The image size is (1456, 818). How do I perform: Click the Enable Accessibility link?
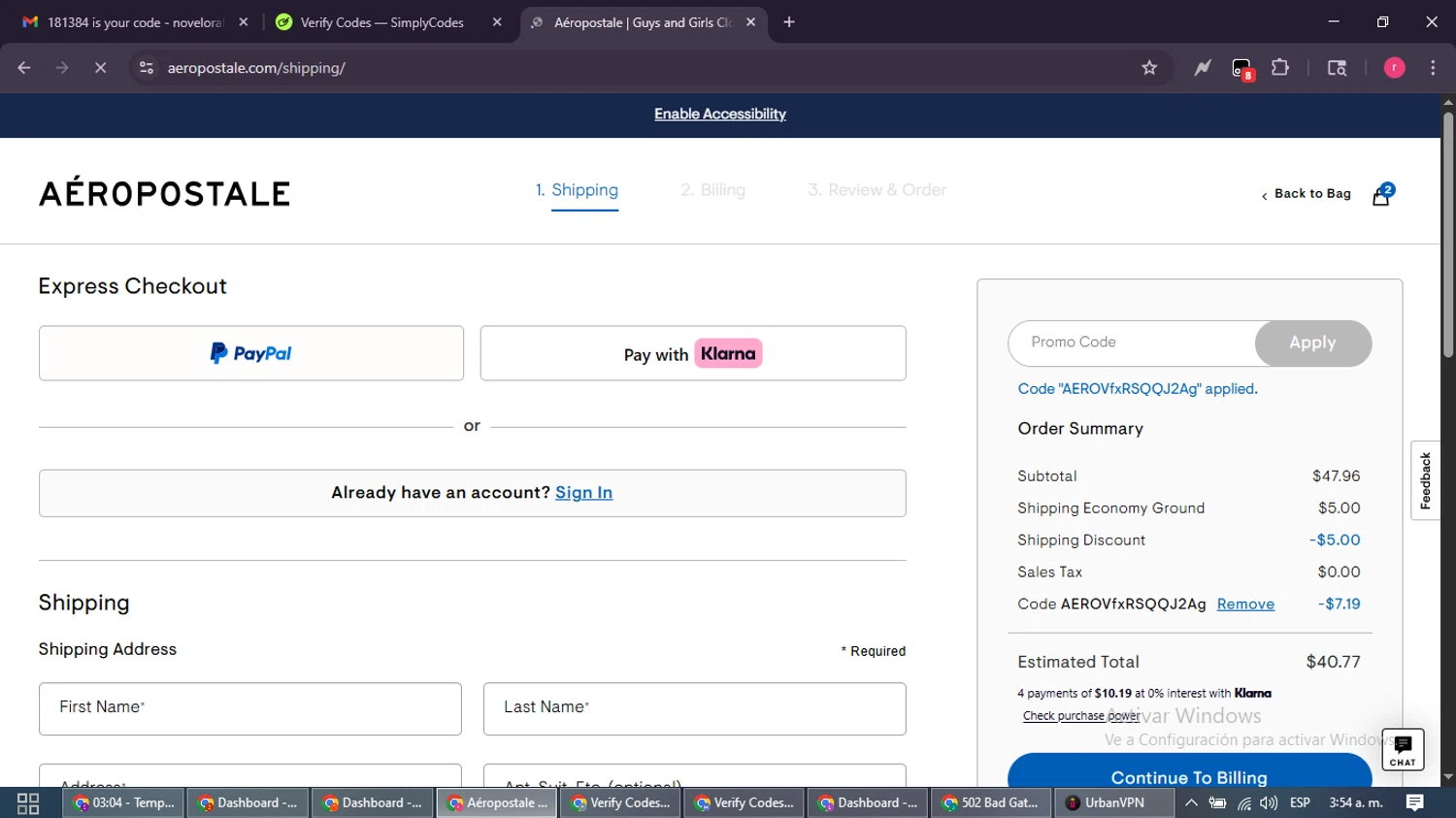pos(720,115)
